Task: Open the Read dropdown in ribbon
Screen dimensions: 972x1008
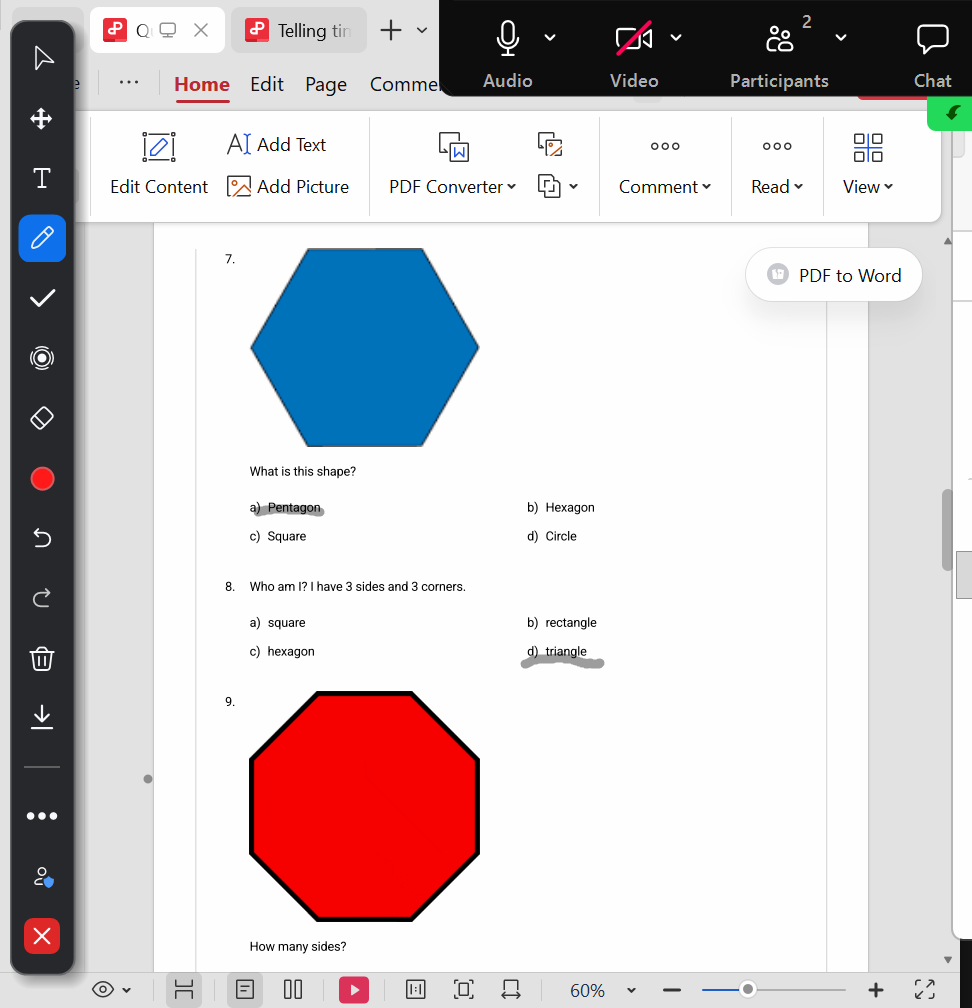Action: coord(777,186)
